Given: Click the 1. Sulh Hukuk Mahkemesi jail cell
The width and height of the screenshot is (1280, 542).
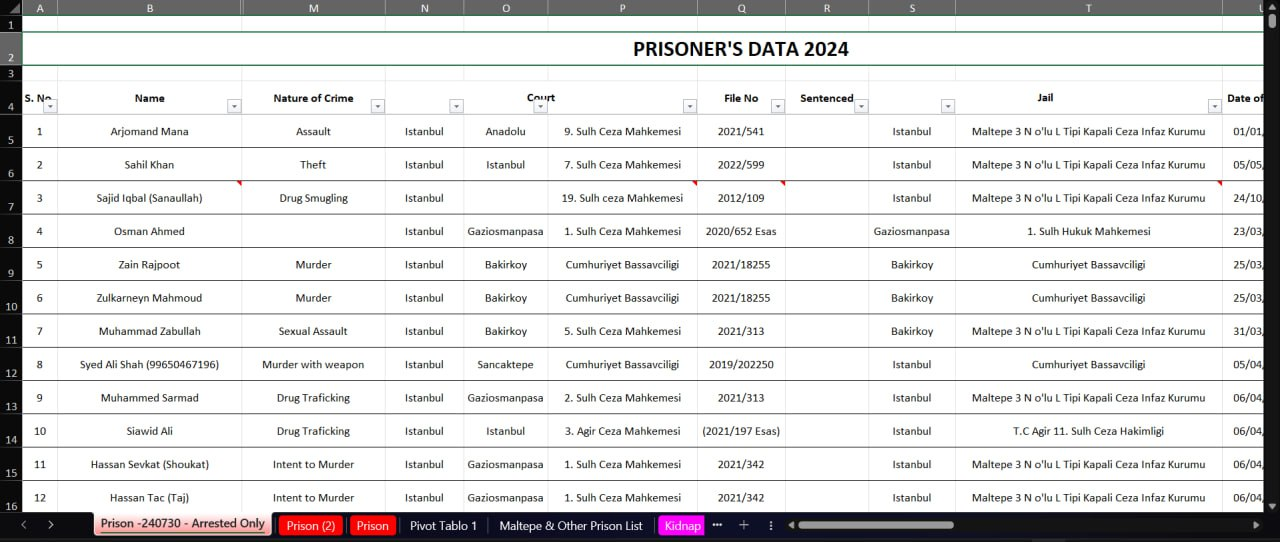Looking at the screenshot, I should (x=1089, y=231).
